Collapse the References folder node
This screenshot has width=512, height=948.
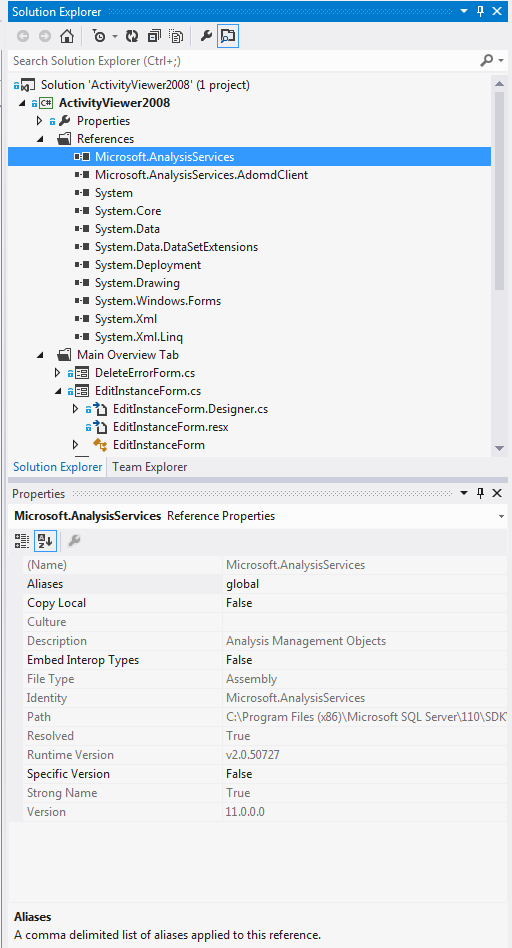click(x=40, y=139)
